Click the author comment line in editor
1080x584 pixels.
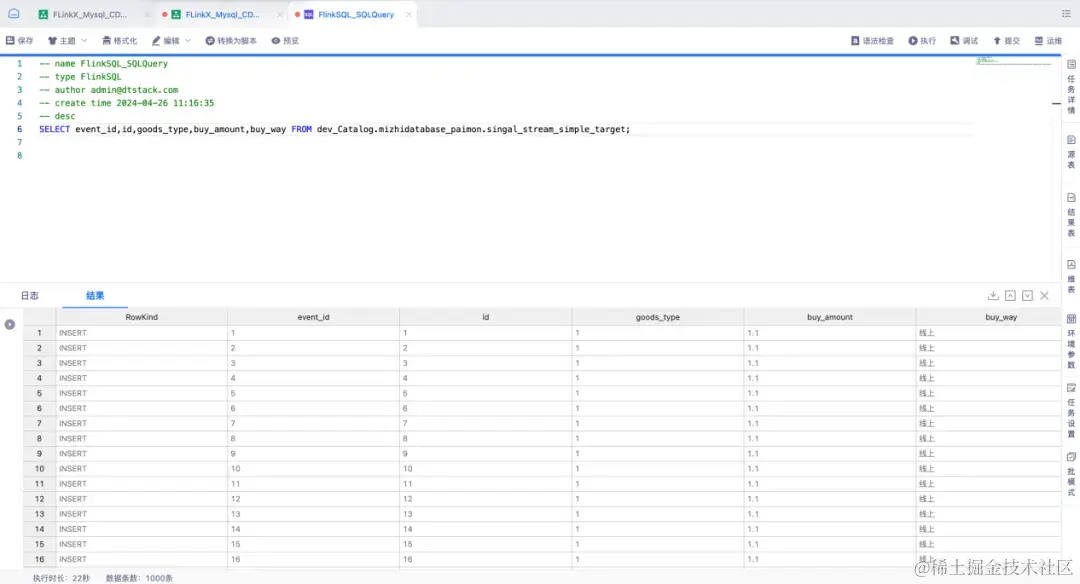click(x=108, y=90)
